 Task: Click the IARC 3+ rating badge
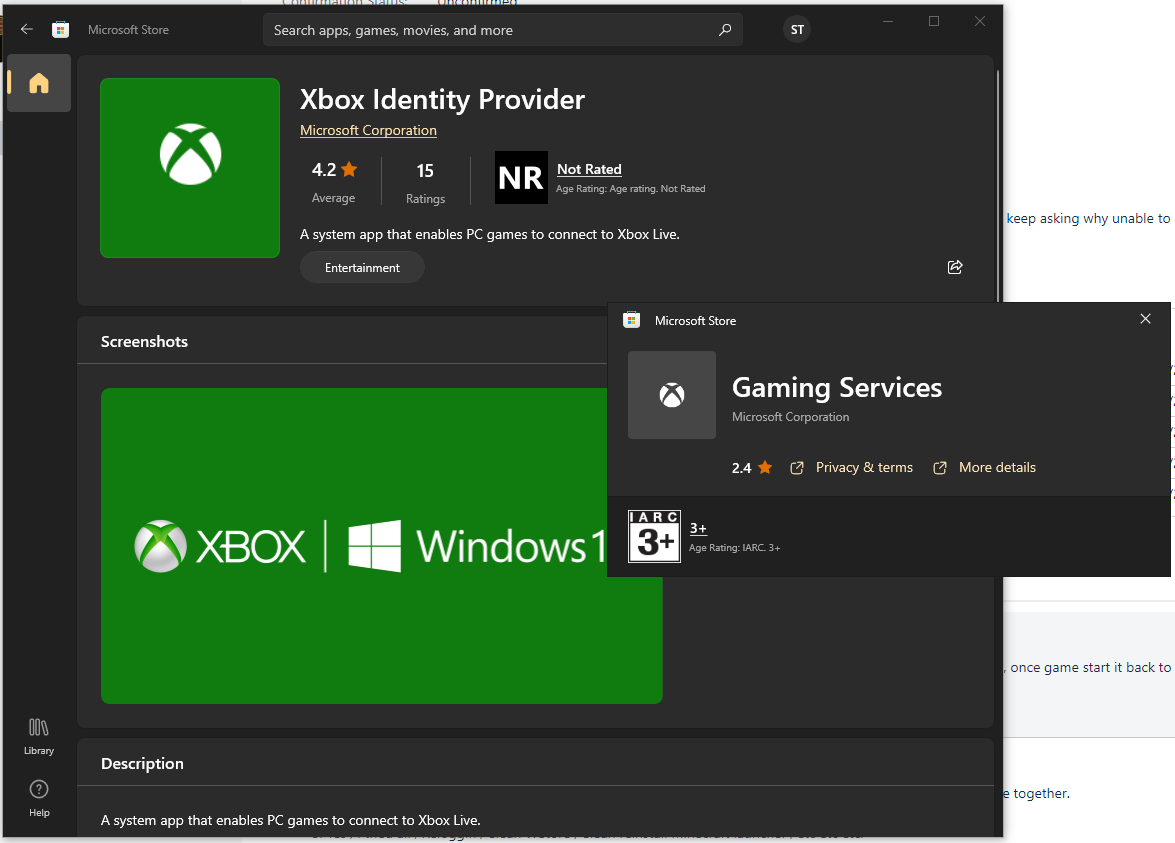click(x=654, y=537)
